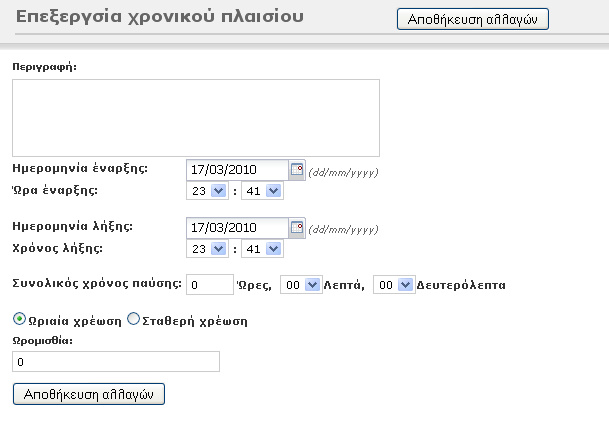The image size is (609, 421).
Task: Click the pause Ώρες hours input box
Action: pyautogui.click(x=209, y=285)
